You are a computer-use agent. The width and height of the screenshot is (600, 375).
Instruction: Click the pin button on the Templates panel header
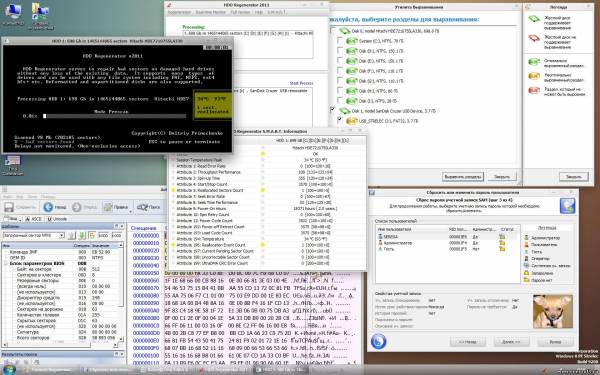(x=116, y=226)
